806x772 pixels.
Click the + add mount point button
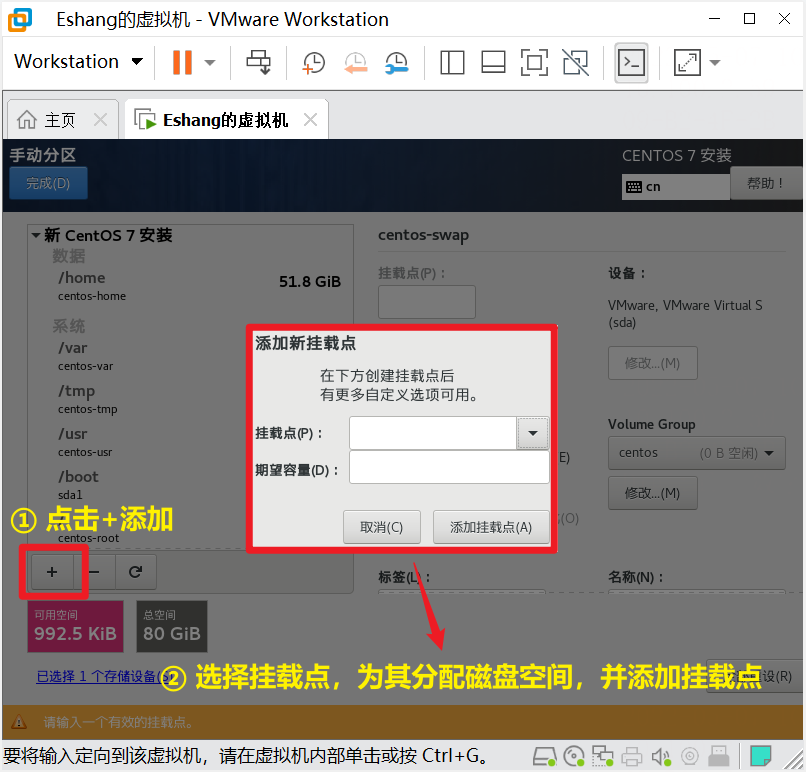(x=52, y=572)
